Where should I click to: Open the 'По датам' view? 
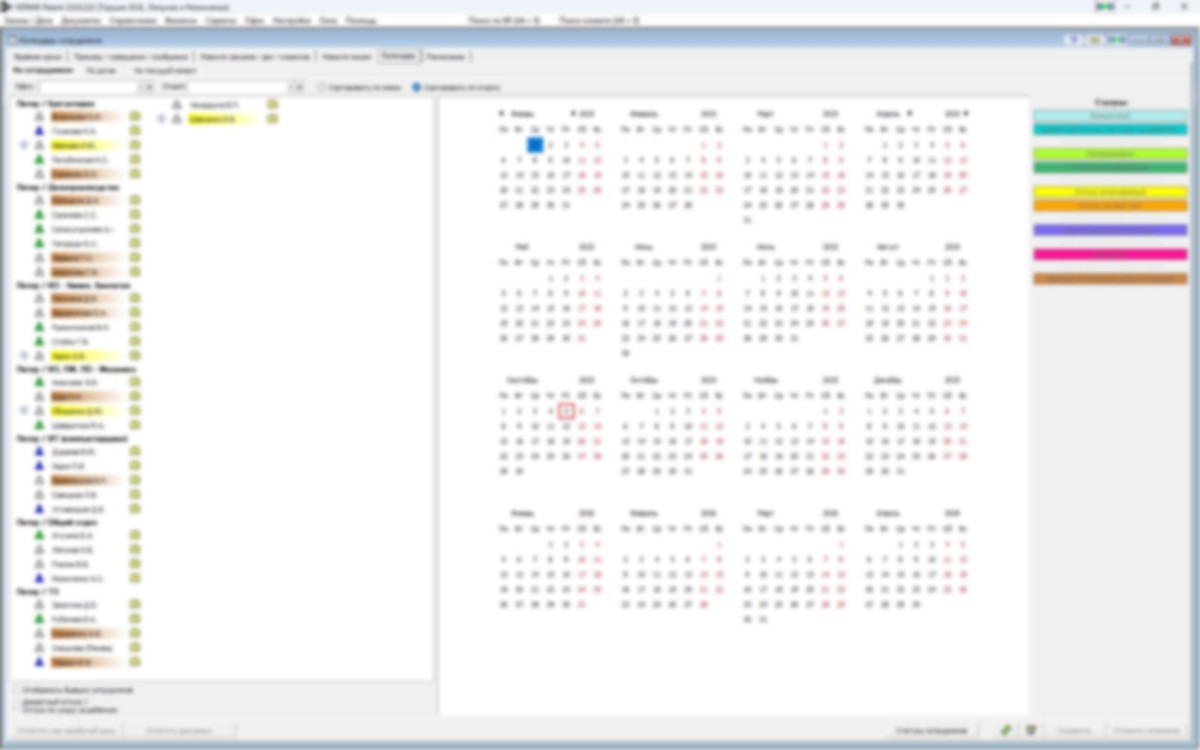[101, 71]
